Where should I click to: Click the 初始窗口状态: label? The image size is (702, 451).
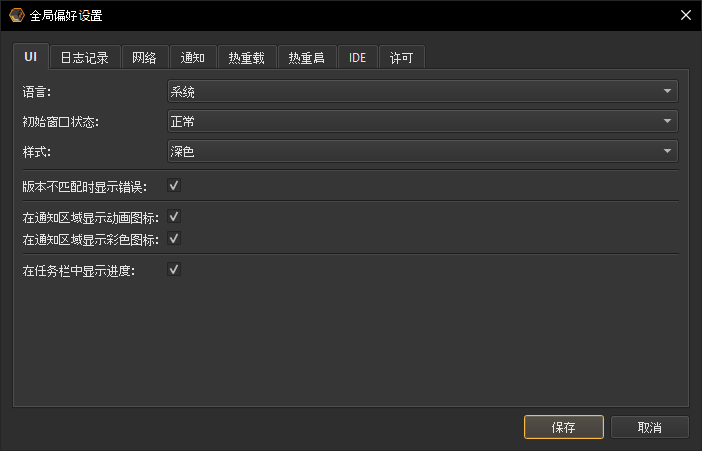point(60,122)
